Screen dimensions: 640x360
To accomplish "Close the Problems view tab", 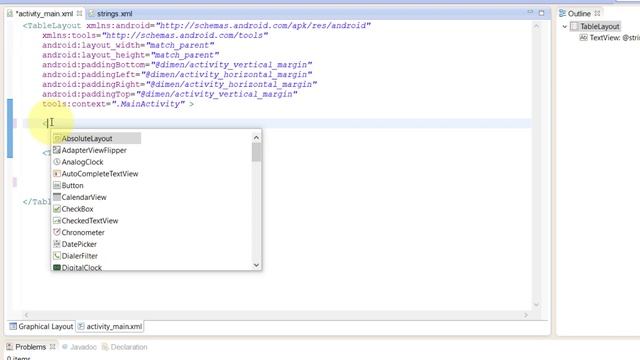I will 52,347.
